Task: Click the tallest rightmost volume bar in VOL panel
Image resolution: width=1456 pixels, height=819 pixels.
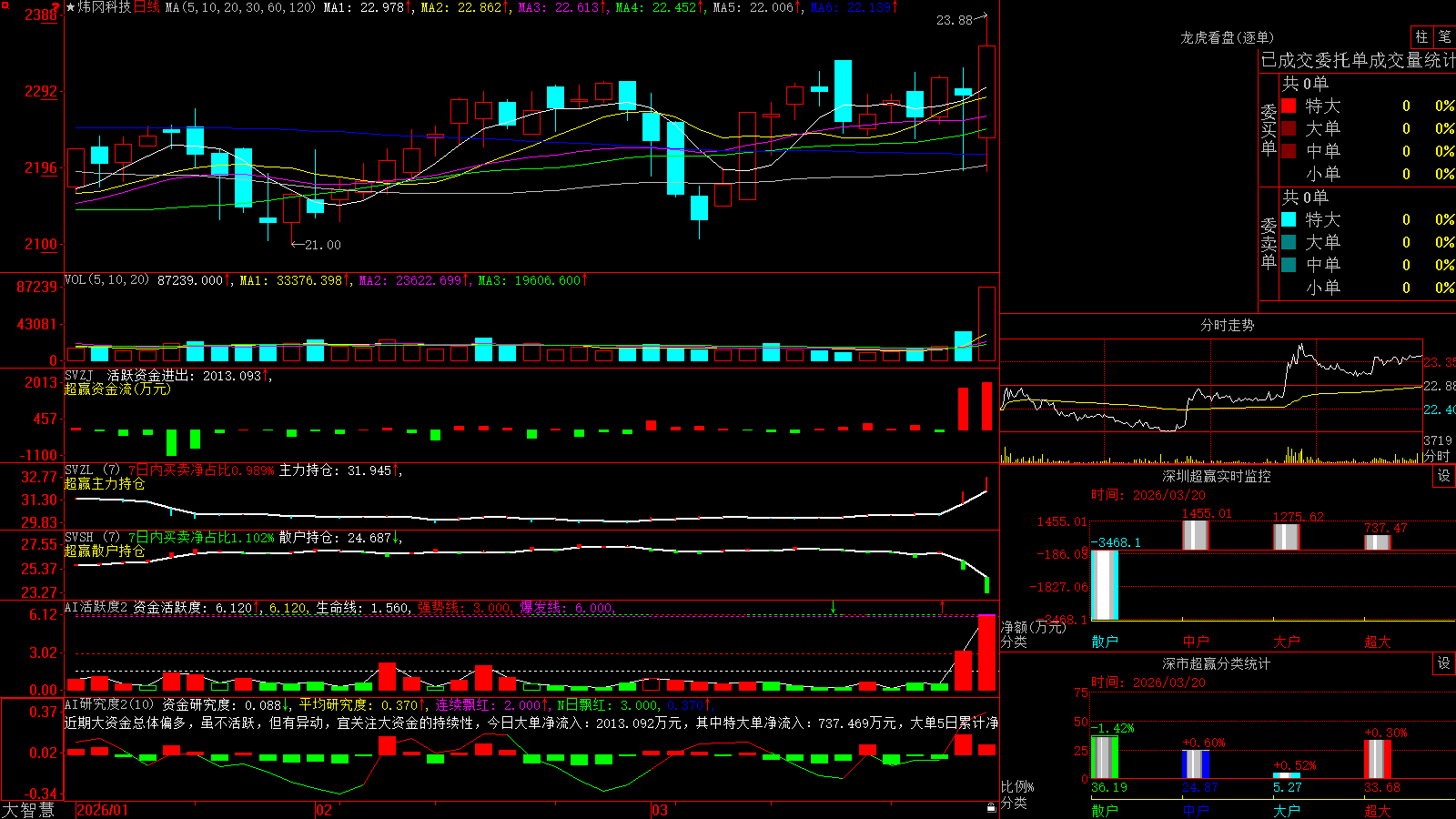Action: 986,324
